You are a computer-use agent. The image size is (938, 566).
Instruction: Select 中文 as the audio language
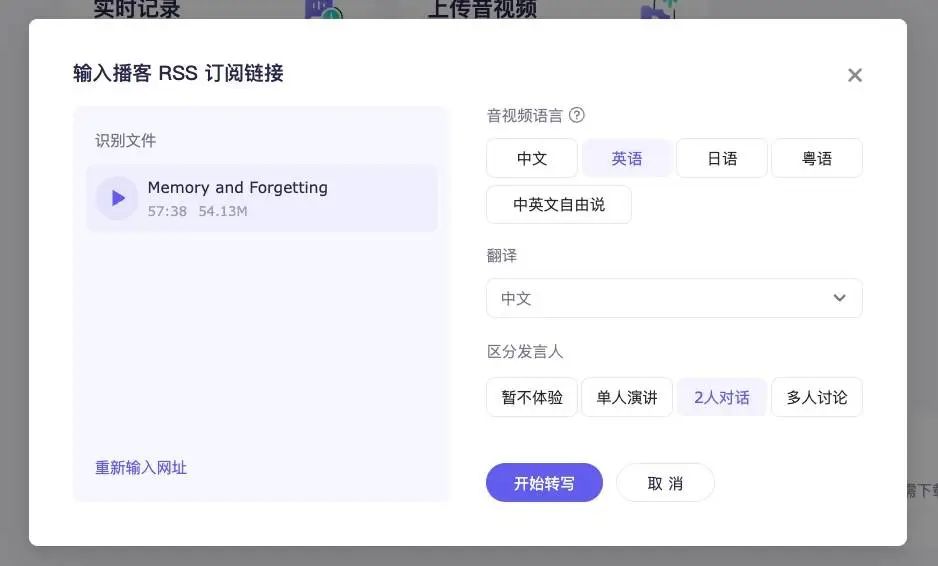(x=531, y=158)
